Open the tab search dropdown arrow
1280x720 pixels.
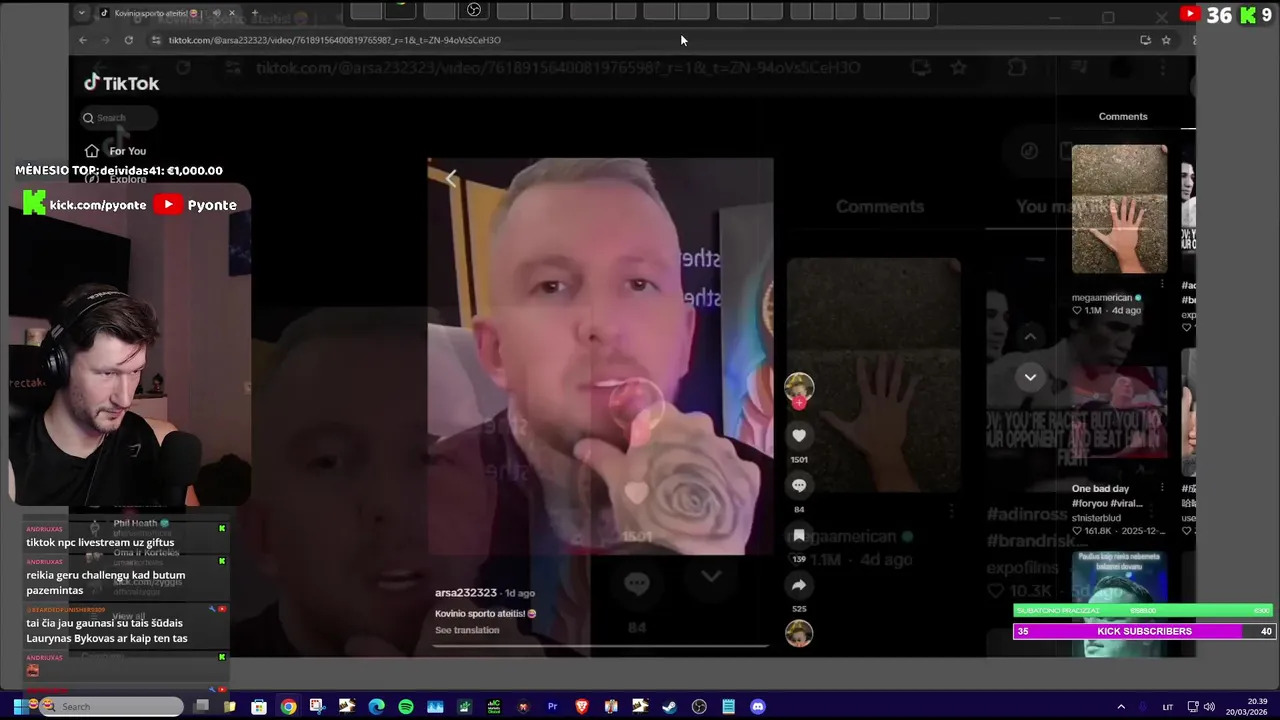82,13
